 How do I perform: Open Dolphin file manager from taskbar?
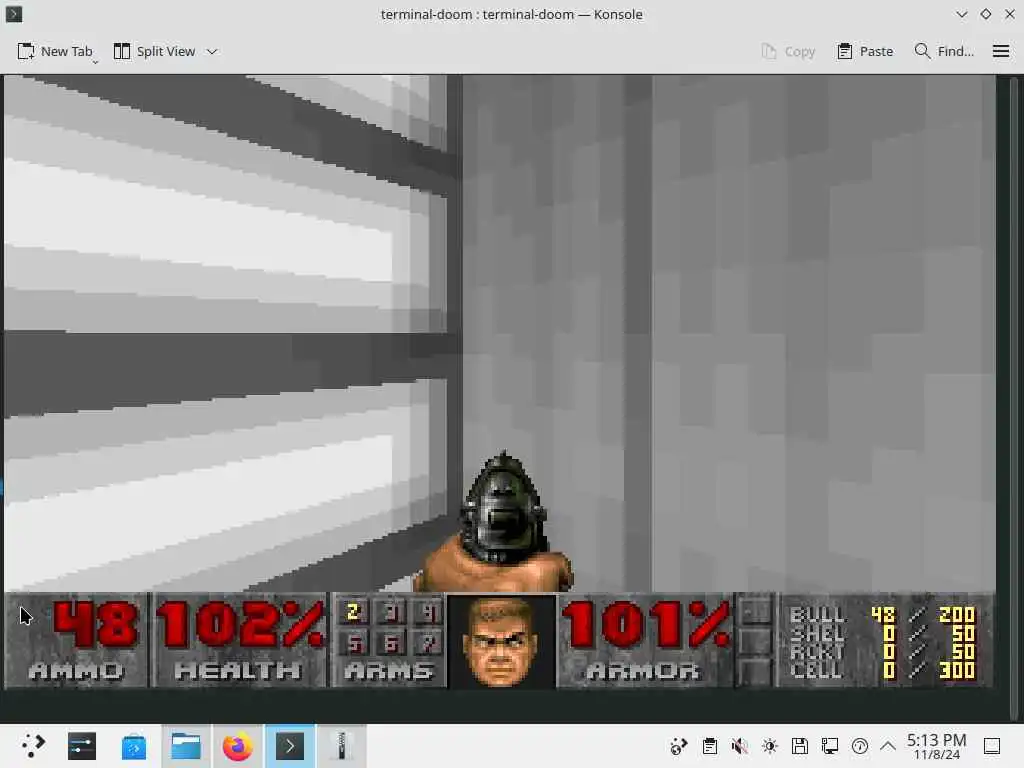185,746
